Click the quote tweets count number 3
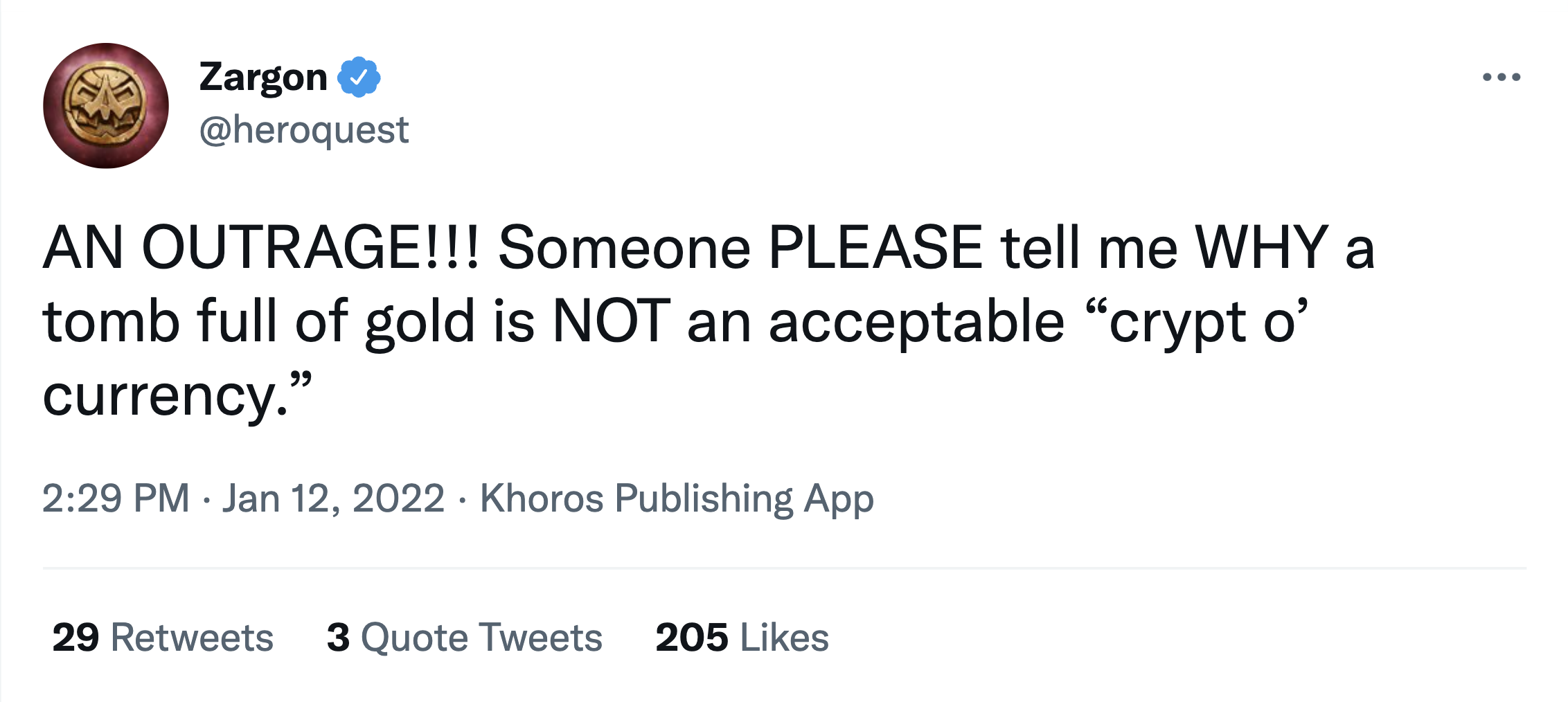 pyautogui.click(x=338, y=637)
